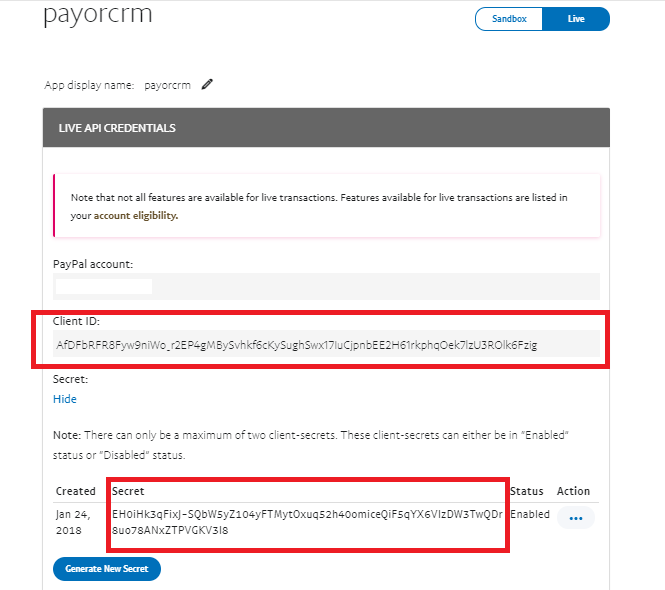Switch to Sandbox mode
The height and width of the screenshot is (590, 665).
509,19
